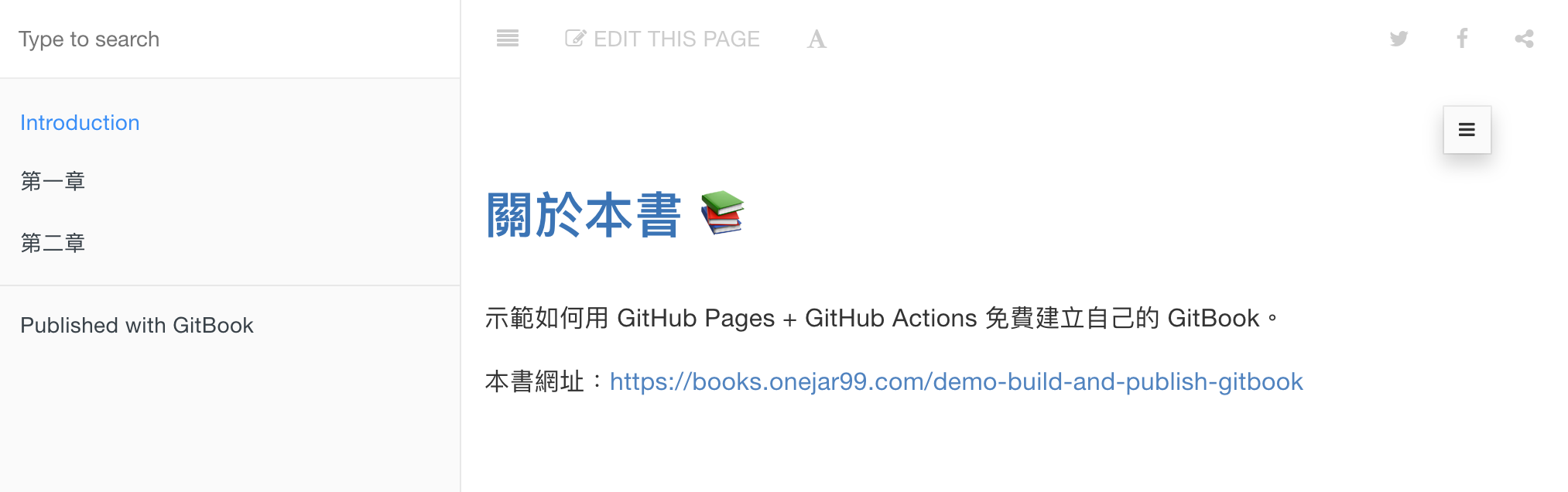Open chapter 第一章 in the sidebar
Image resolution: width=1568 pixels, height=492 pixels.
pos(53,181)
